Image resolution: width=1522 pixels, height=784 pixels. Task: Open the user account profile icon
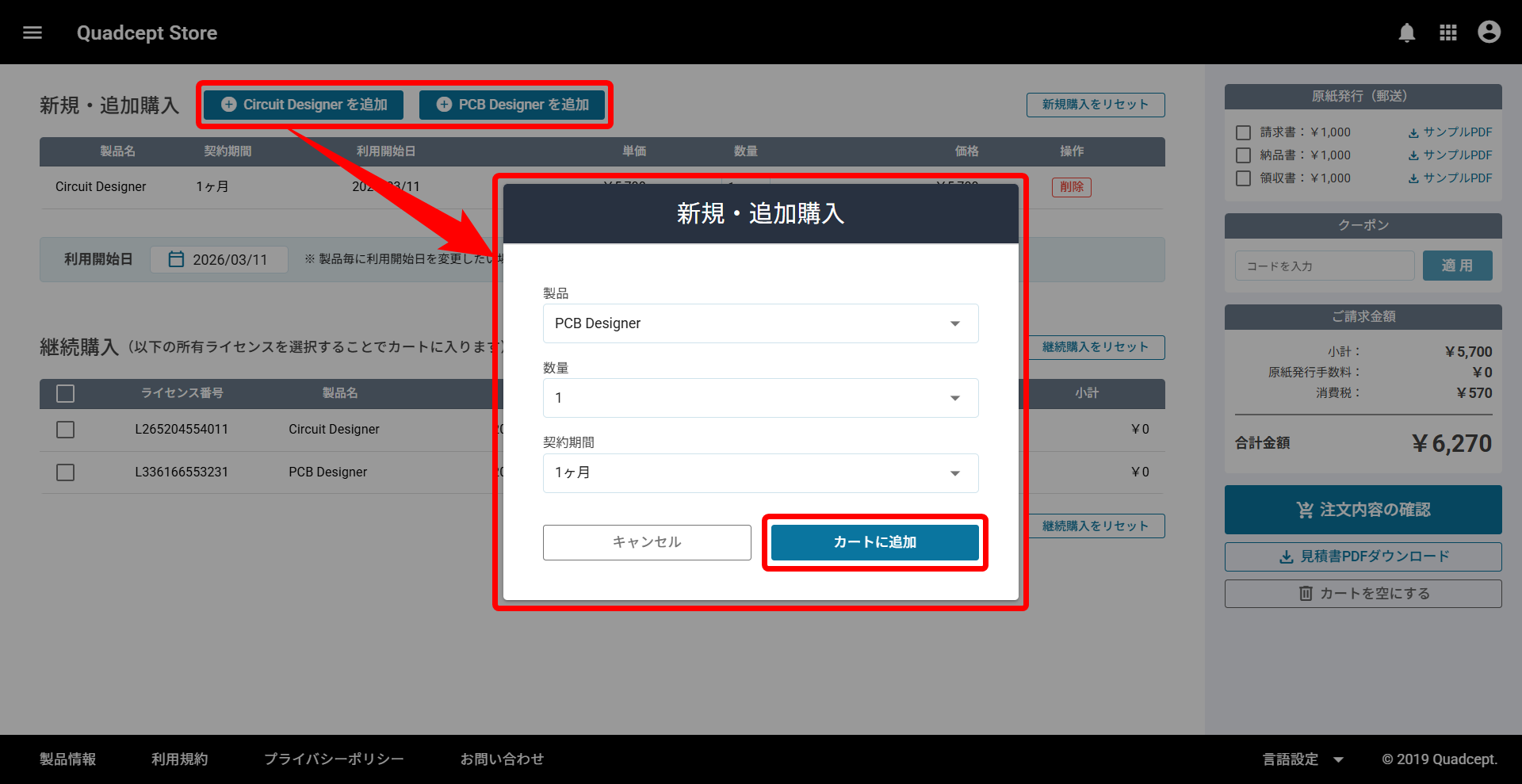tap(1489, 33)
